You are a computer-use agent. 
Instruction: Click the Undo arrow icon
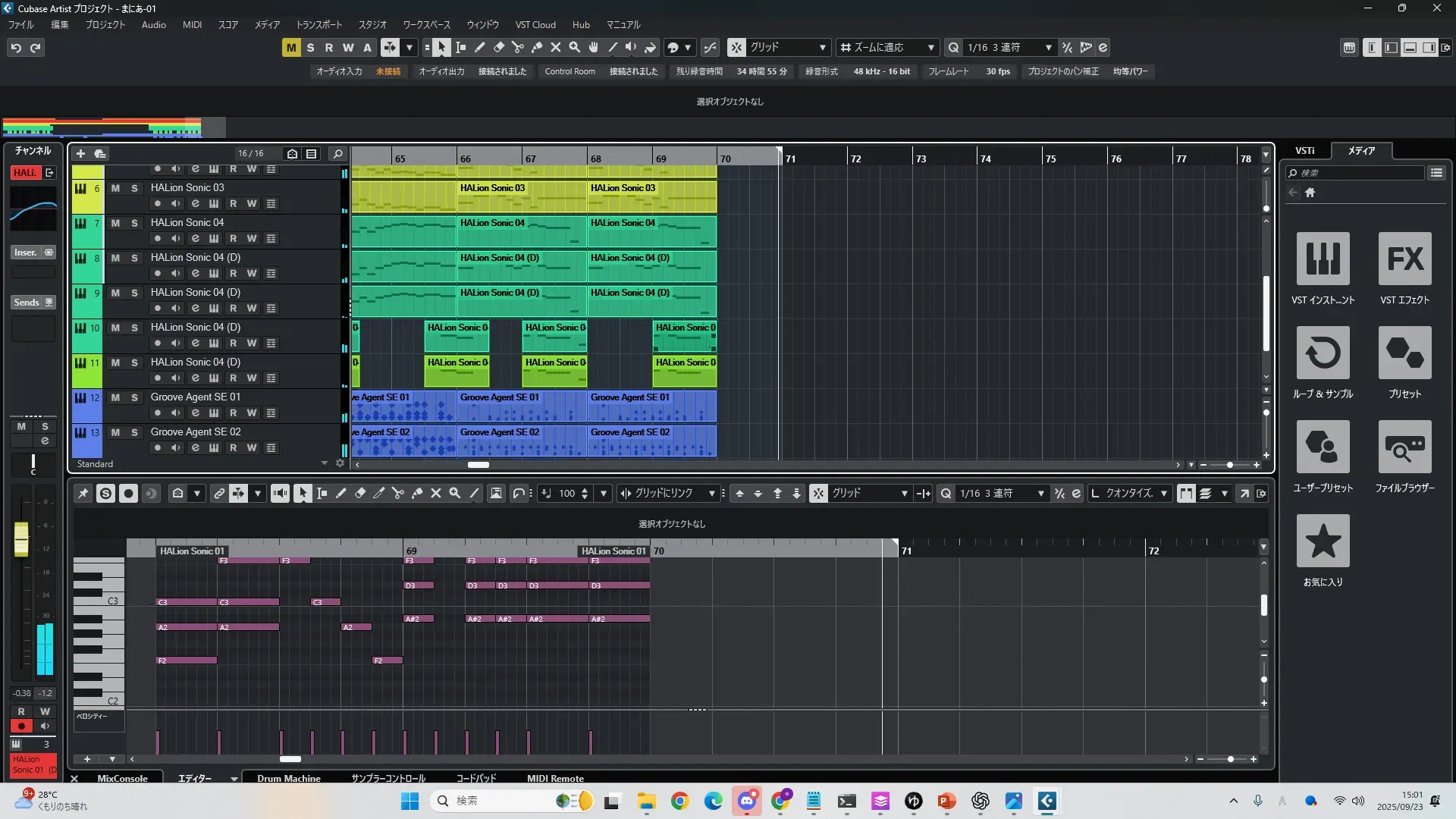coord(16,48)
